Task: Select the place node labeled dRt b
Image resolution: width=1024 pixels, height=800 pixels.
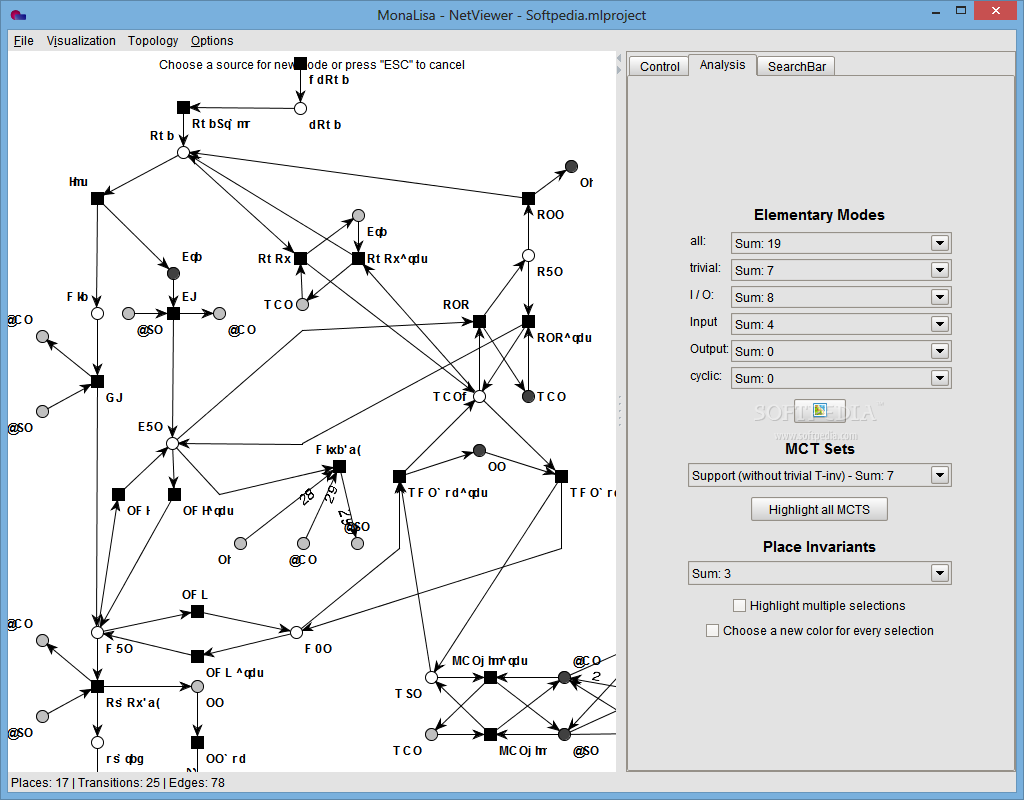Action: 300,108
